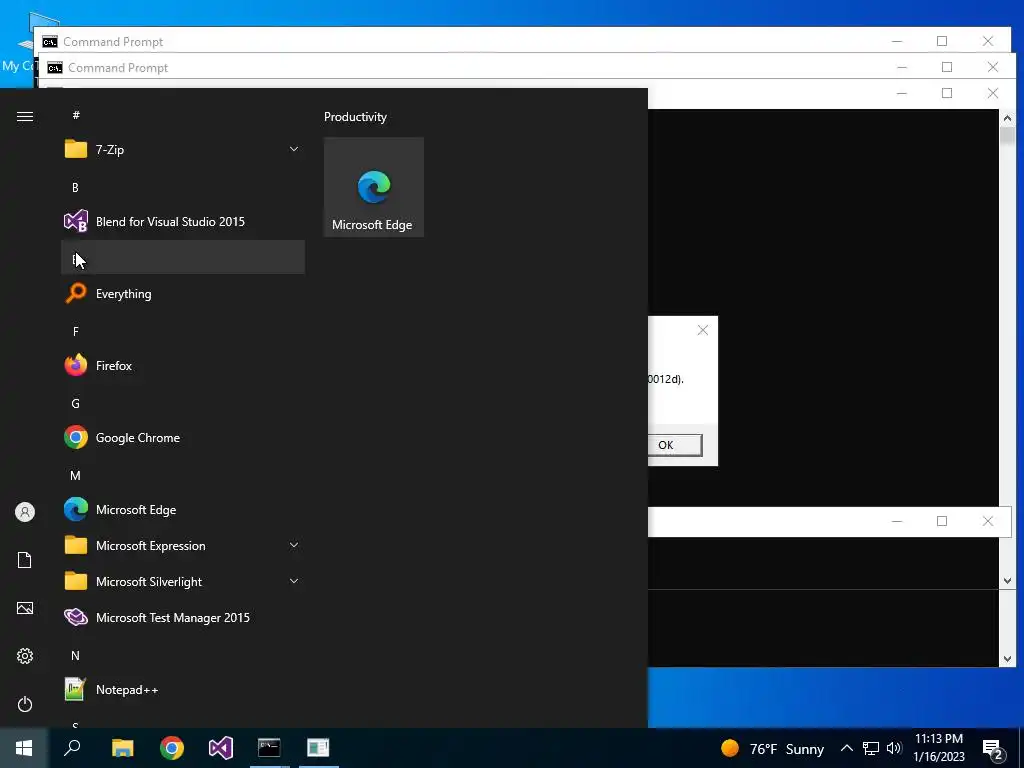The height and width of the screenshot is (768, 1024).
Task: Click the Productivity group heading
Action: point(355,117)
